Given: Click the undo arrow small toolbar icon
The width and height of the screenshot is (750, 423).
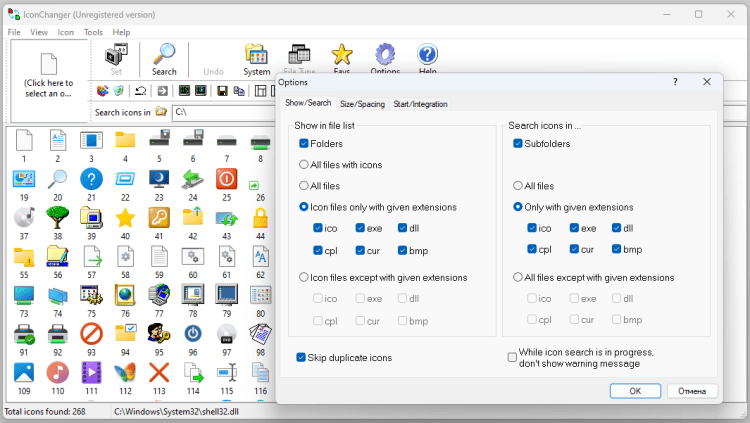Looking at the screenshot, I should [x=141, y=90].
